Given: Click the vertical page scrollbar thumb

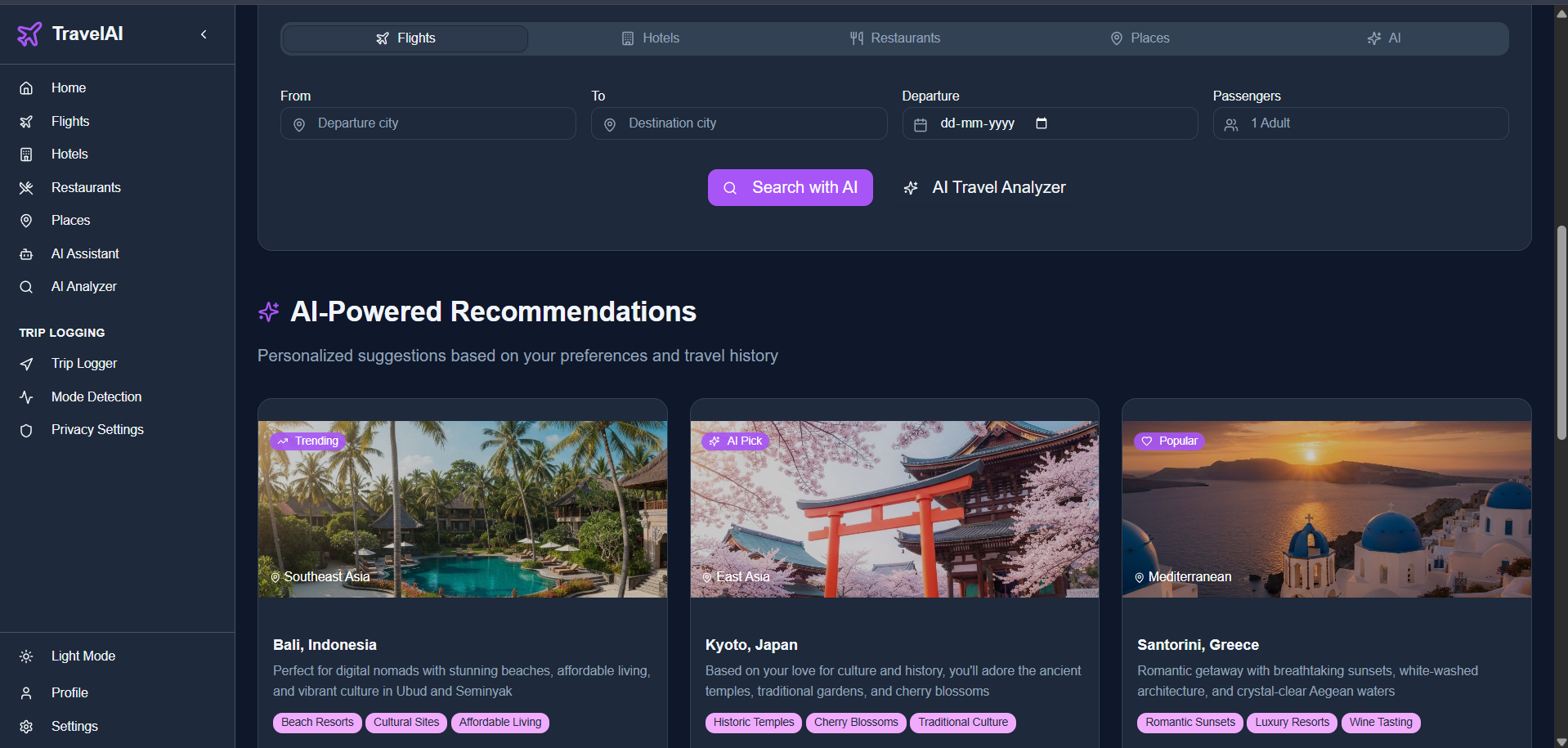Looking at the screenshot, I should pyautogui.click(x=1561, y=334).
